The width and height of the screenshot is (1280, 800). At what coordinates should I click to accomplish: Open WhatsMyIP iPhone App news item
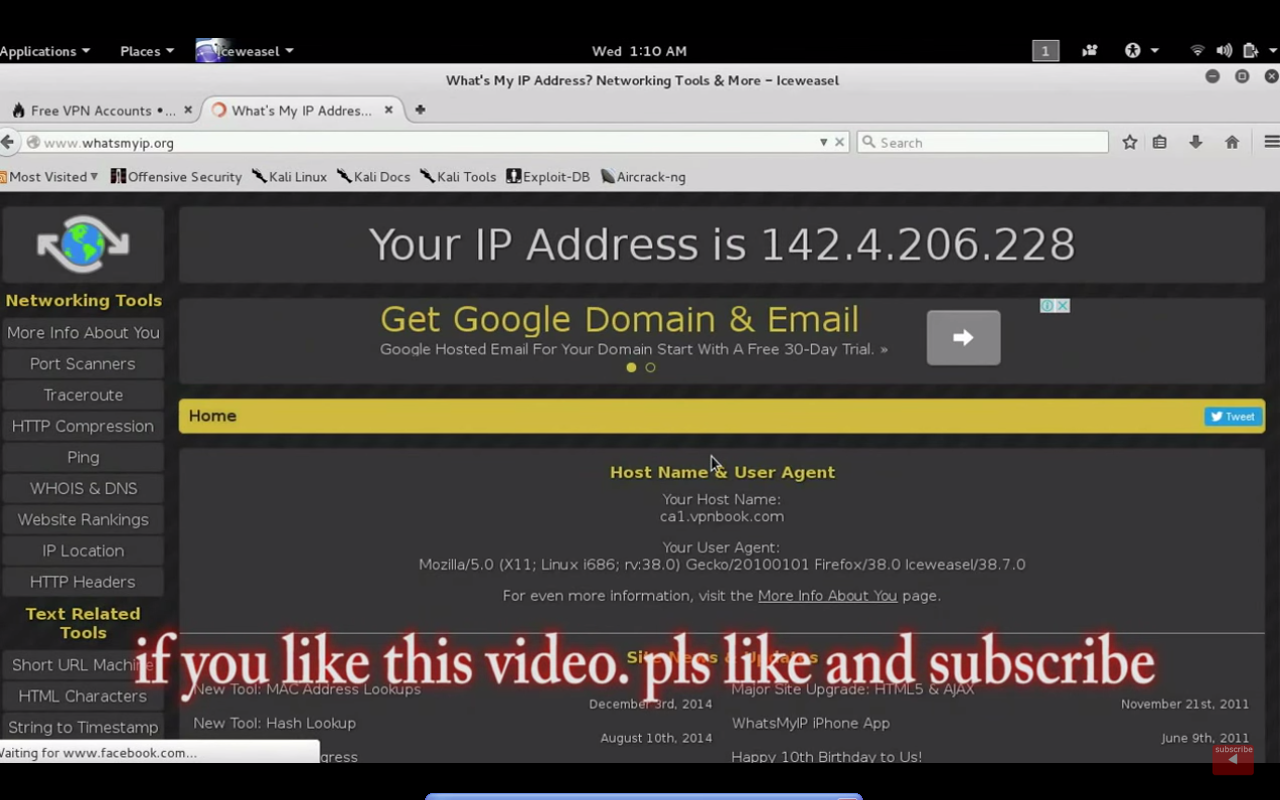click(810, 723)
